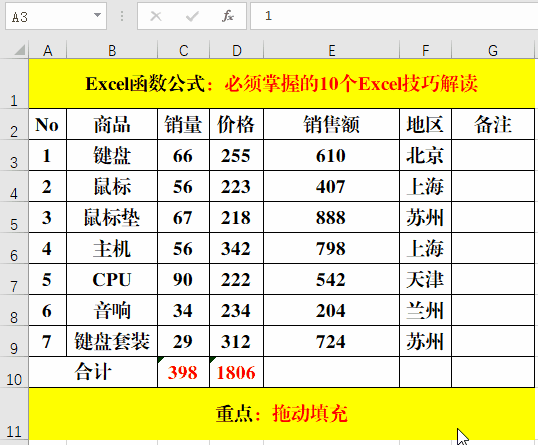Select the cell containing CPU

click(112, 279)
